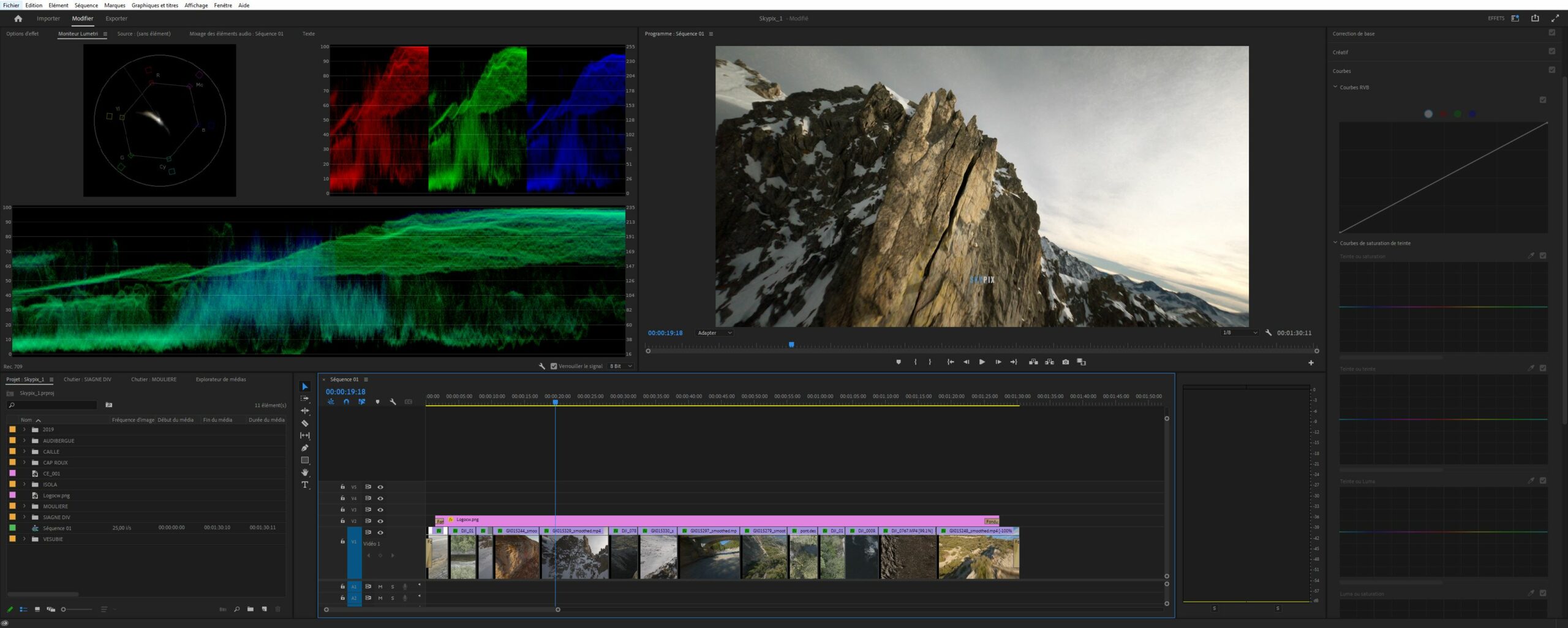Open the 8 Bit depth dropdown
1568x628 pixels.
coord(620,366)
